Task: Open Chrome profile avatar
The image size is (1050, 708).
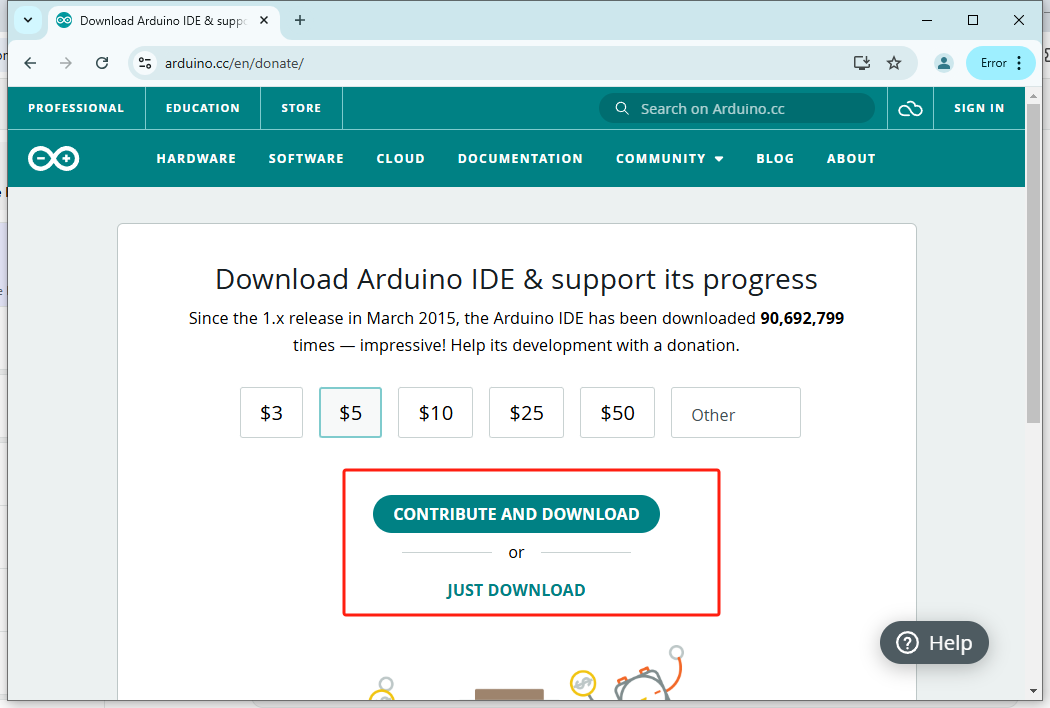Action: pos(944,63)
